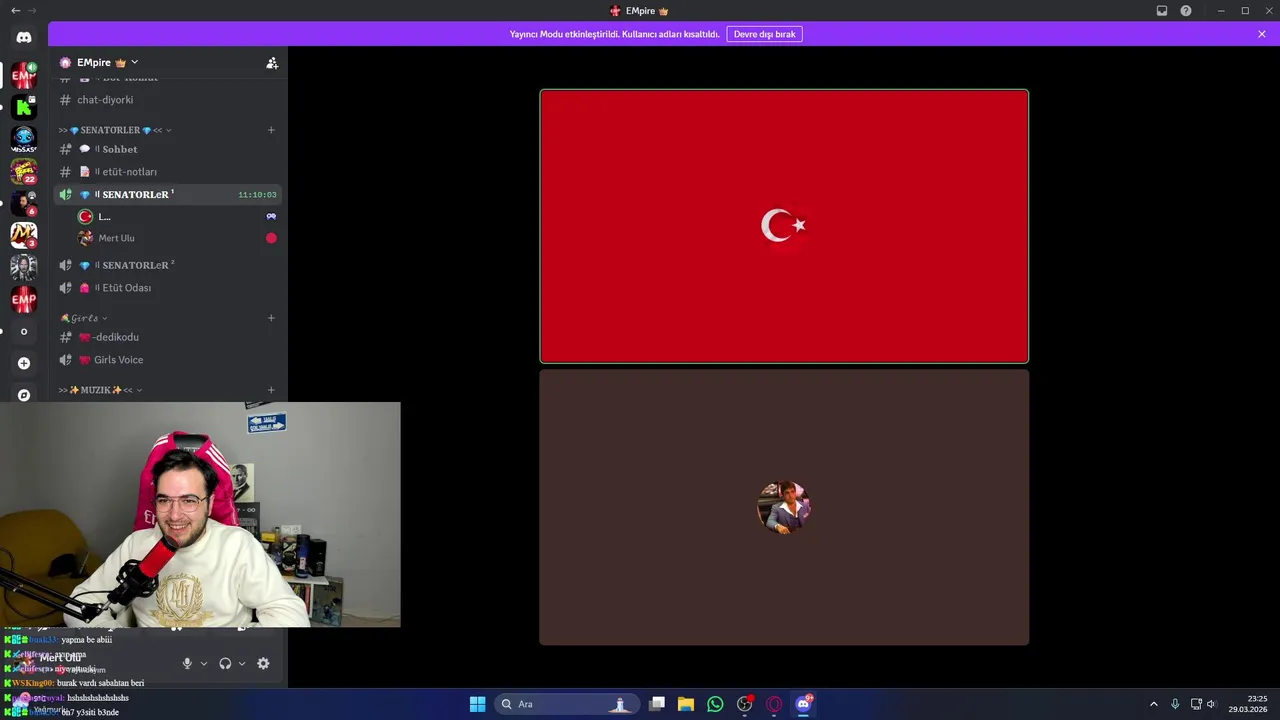The height and width of the screenshot is (720, 1280).
Task: Create channel in SENATORLER category
Action: [271, 130]
